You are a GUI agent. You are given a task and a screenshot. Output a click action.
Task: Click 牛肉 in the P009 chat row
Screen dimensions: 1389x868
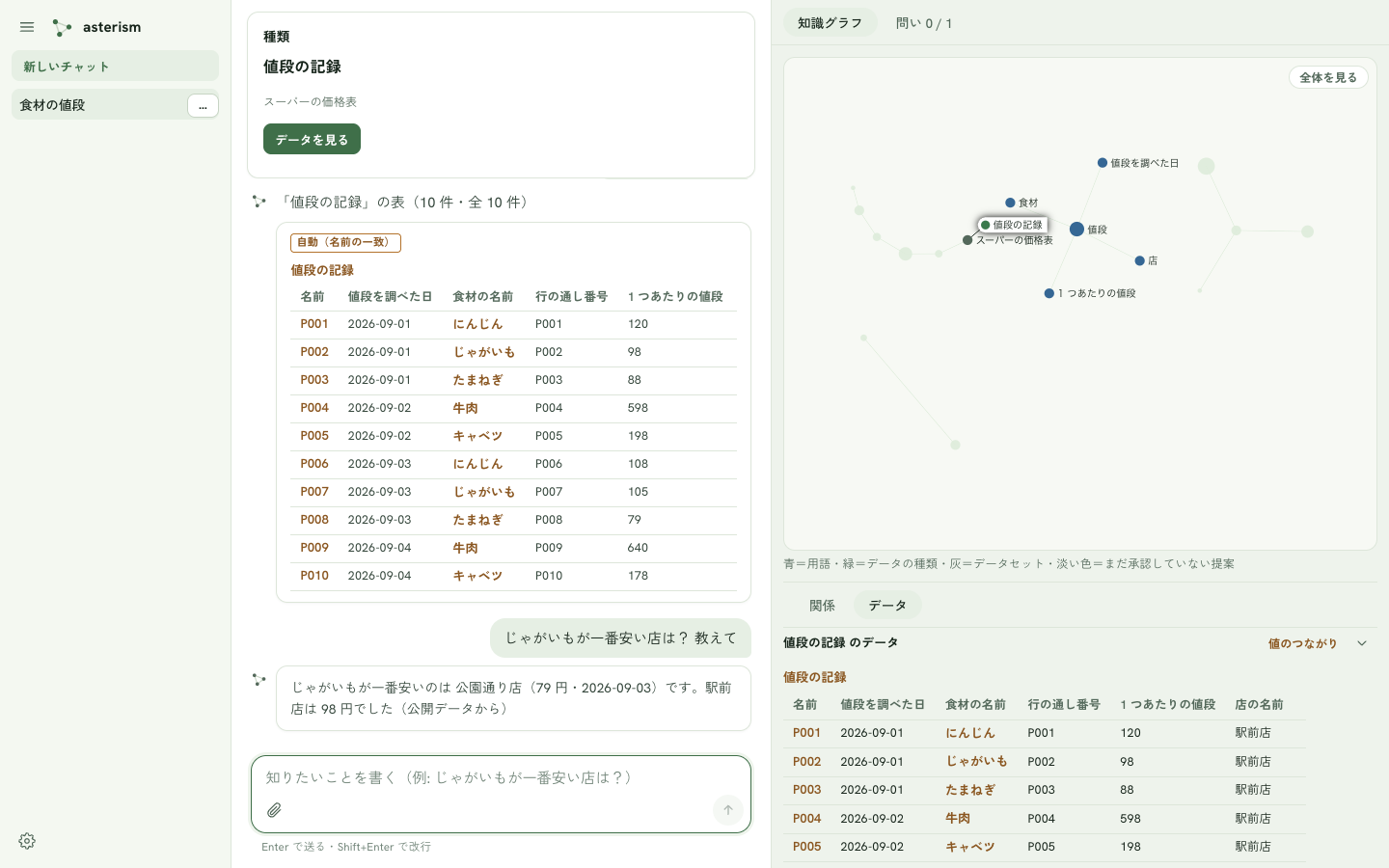pos(465,548)
